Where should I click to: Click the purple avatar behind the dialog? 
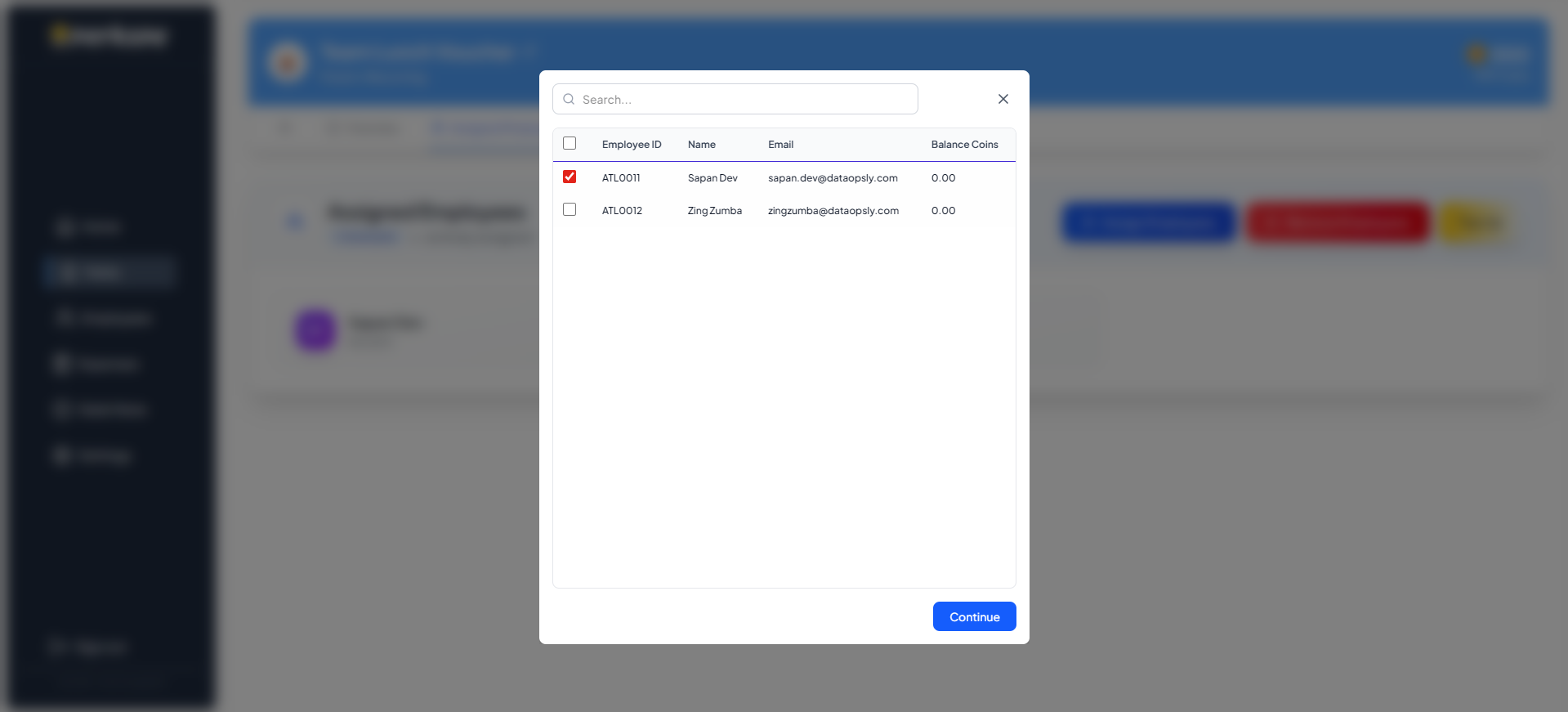pyautogui.click(x=315, y=330)
